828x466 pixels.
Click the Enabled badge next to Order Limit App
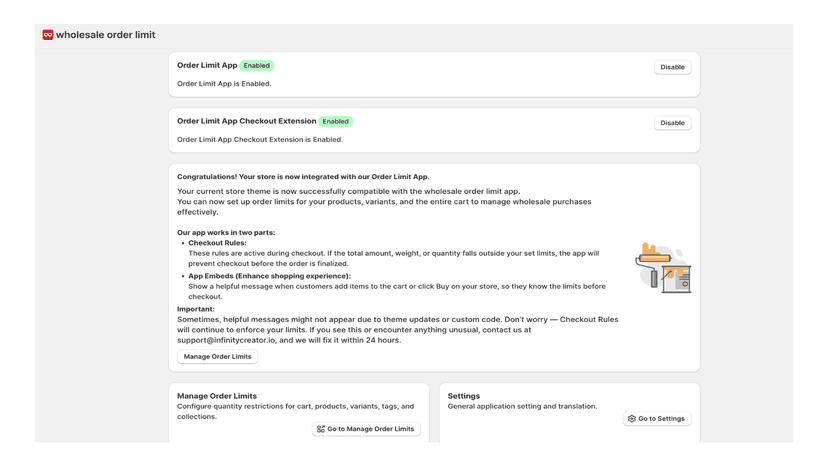257,66
